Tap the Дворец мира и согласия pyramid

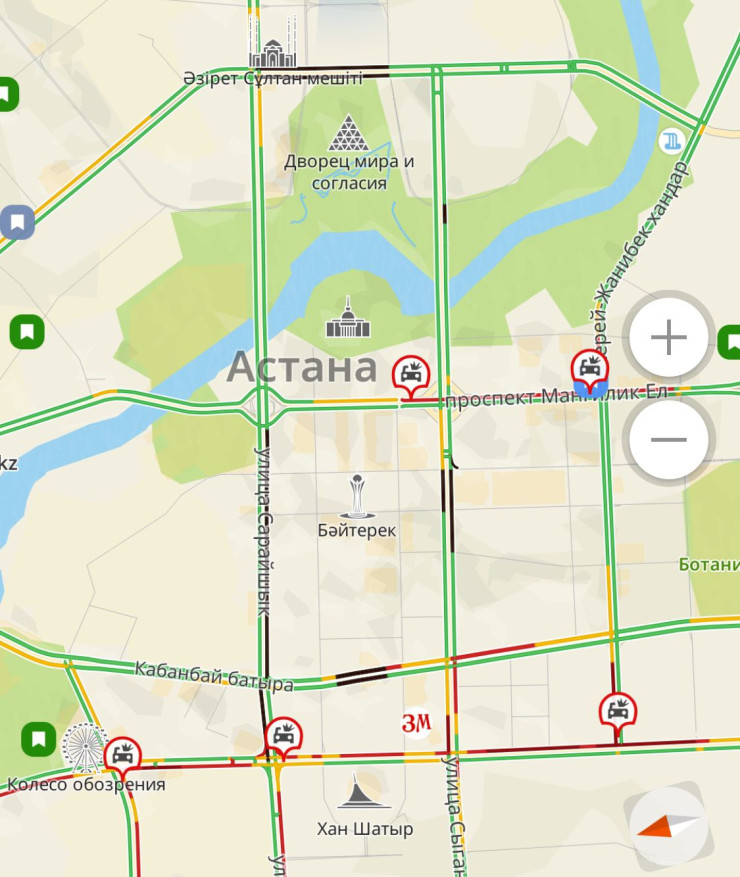348,133
